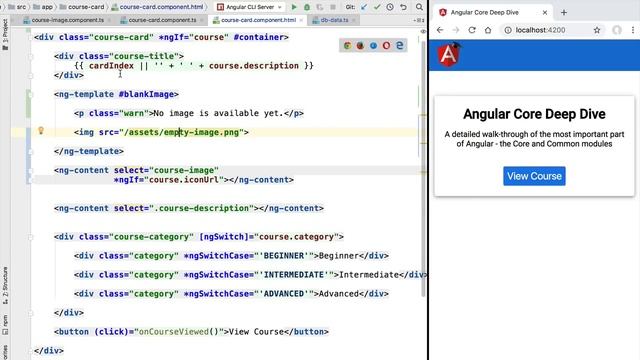Reload the localhost page
The image size is (640, 360).
472,30
